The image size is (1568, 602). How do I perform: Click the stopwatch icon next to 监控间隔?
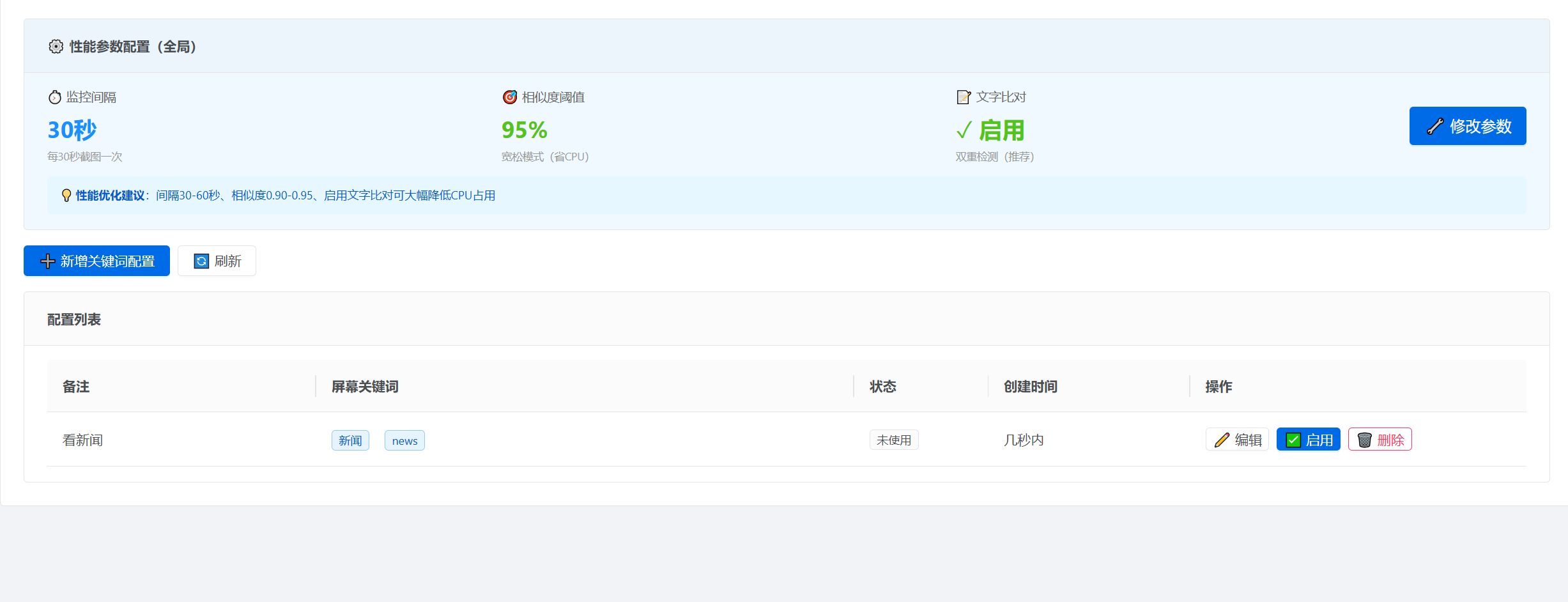tap(55, 97)
